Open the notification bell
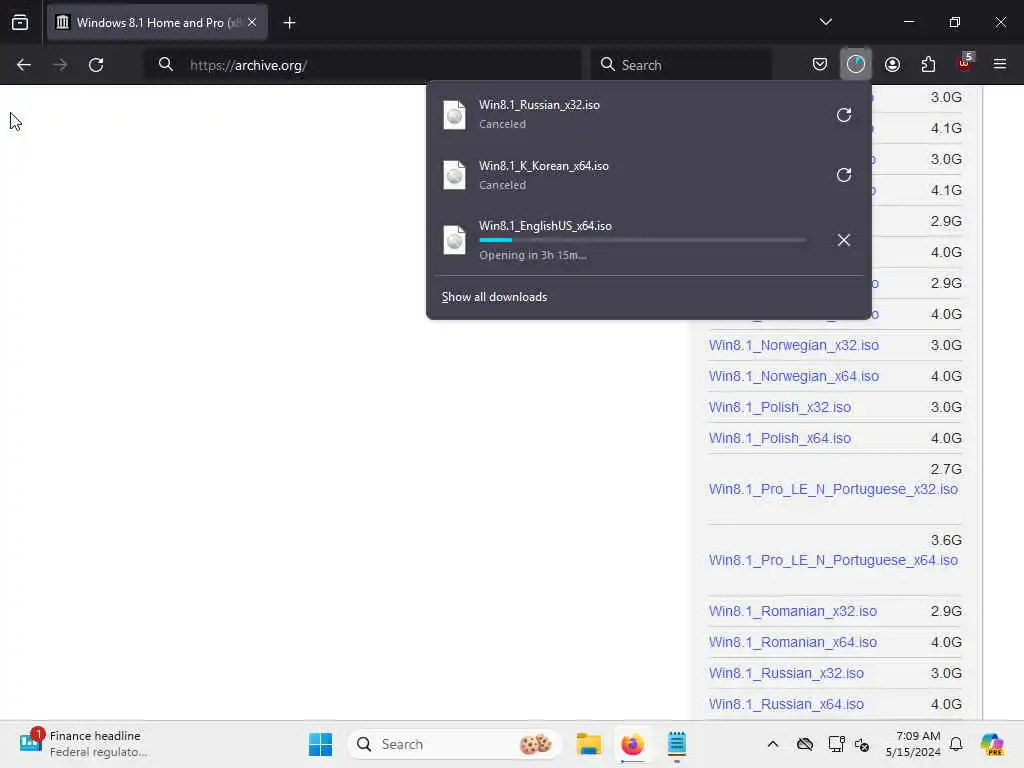Viewport: 1024px width, 768px height. point(956,744)
